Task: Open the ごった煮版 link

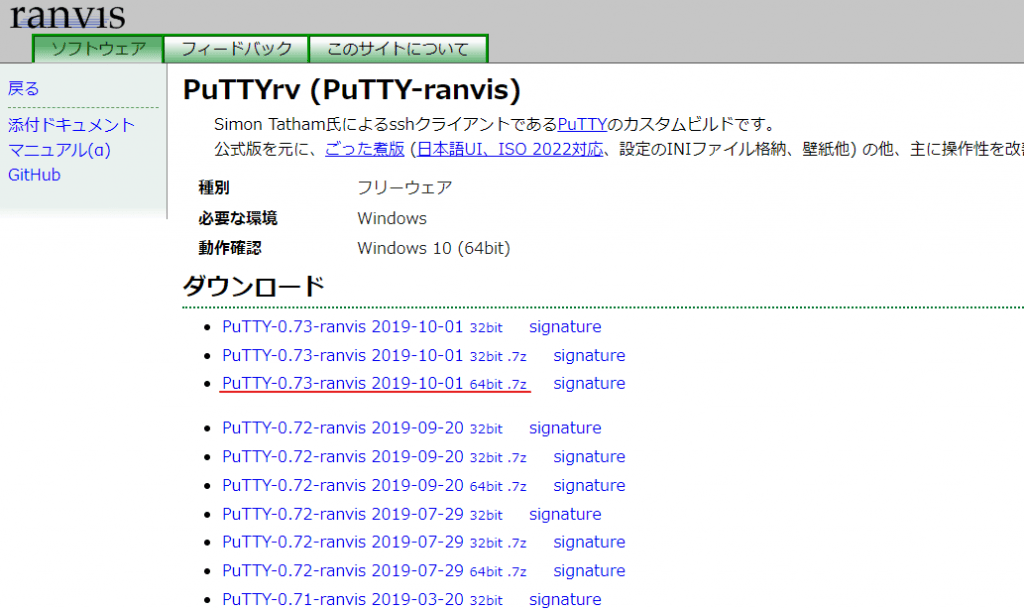Action: coord(364,149)
